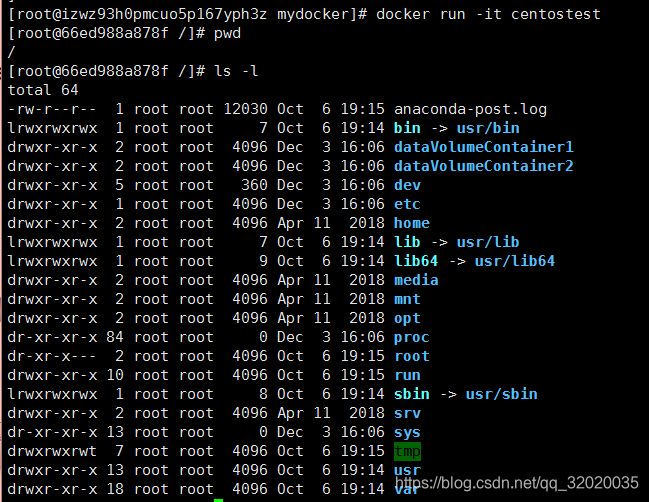Image resolution: width=649 pixels, height=502 pixels.
Task: Click the 'opt' directory name
Action: tap(407, 319)
